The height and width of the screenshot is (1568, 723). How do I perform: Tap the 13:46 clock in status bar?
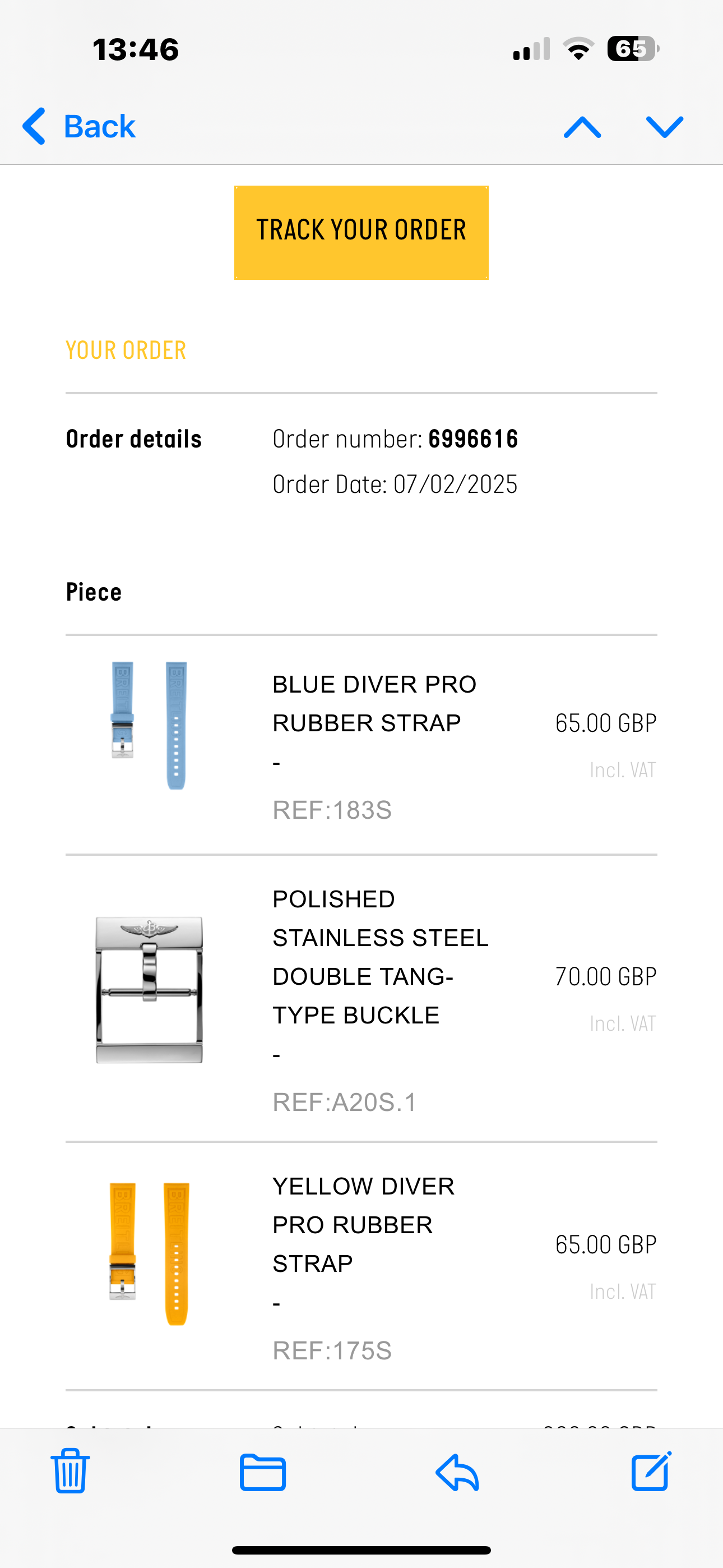[x=136, y=49]
